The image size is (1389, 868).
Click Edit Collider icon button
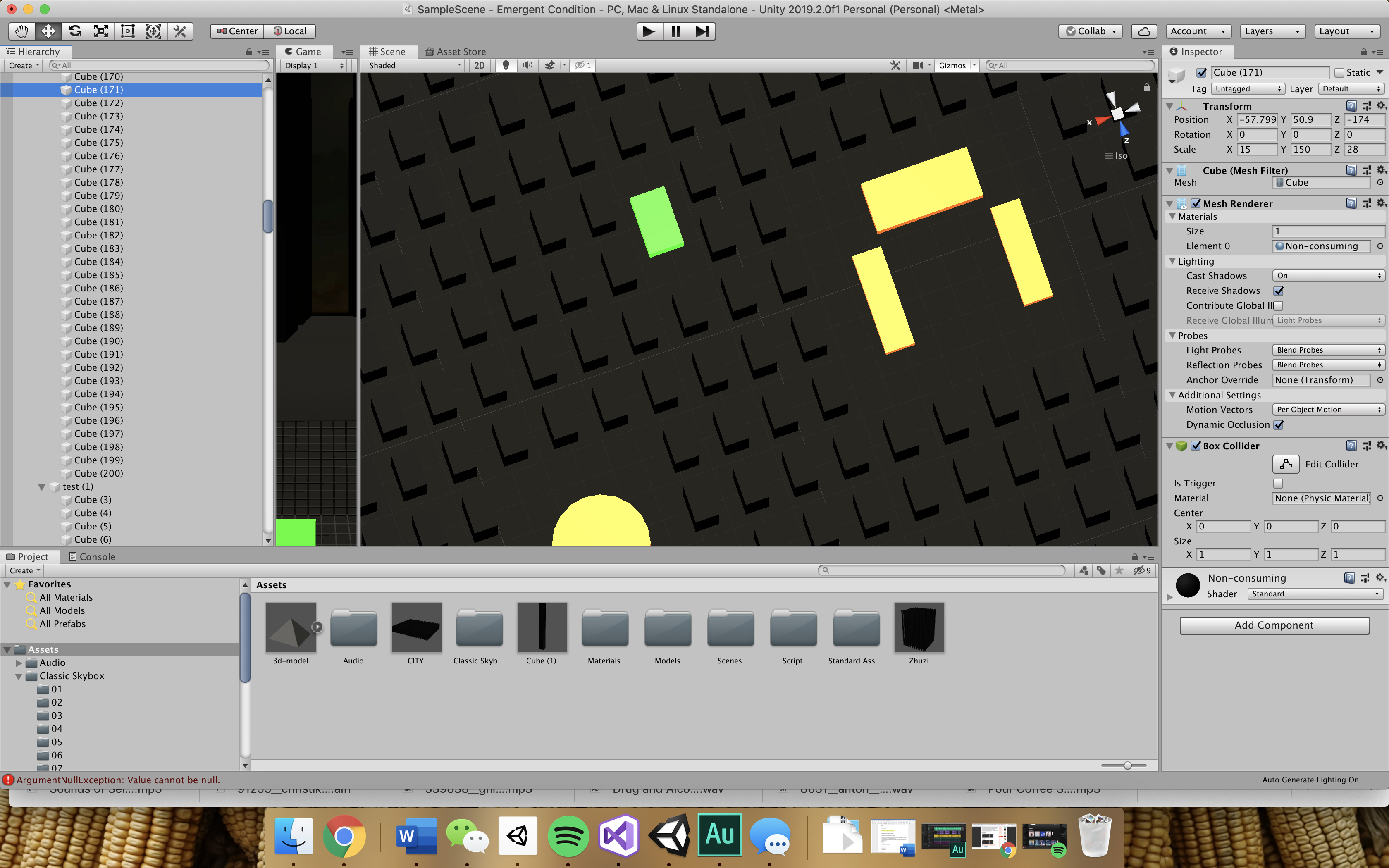click(x=1286, y=464)
